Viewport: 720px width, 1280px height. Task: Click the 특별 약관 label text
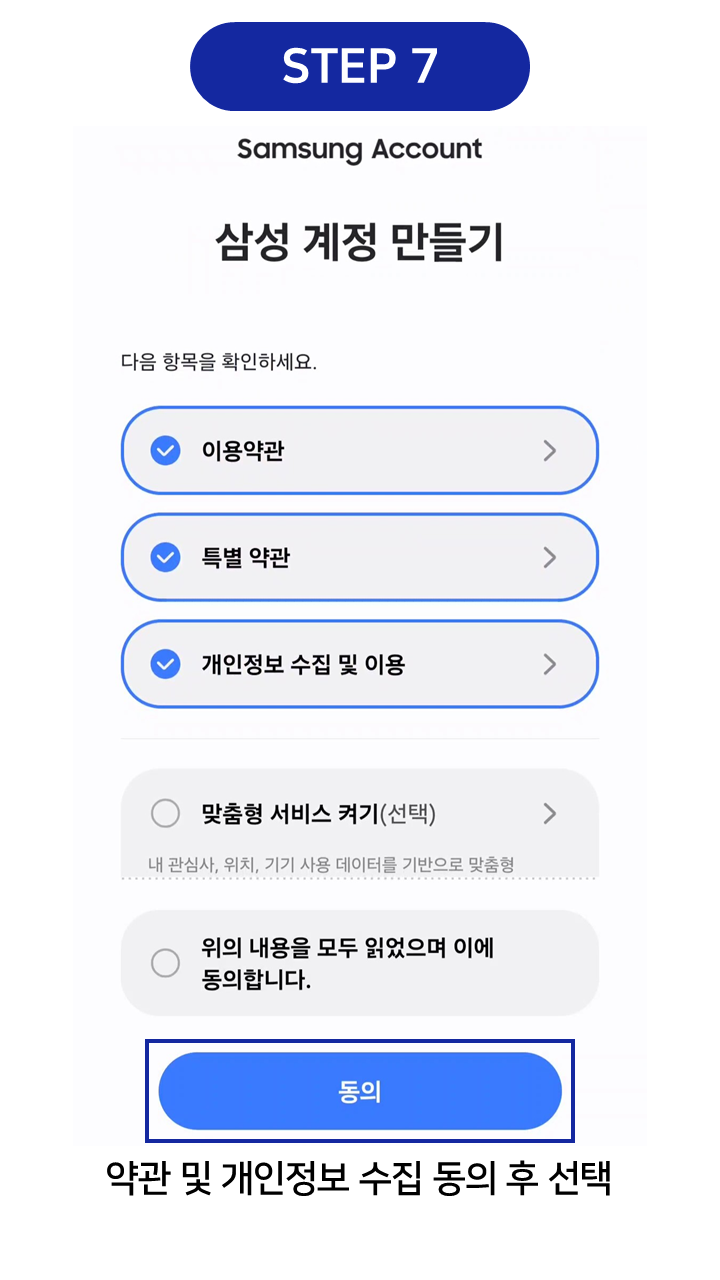coord(246,557)
